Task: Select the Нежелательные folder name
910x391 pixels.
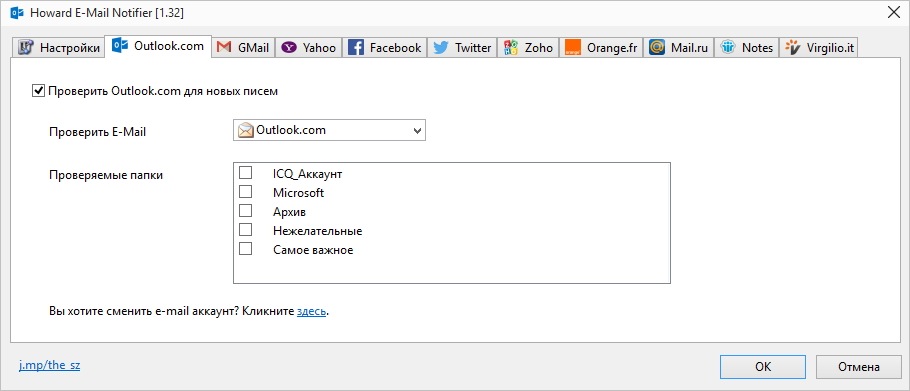Action: (317, 231)
